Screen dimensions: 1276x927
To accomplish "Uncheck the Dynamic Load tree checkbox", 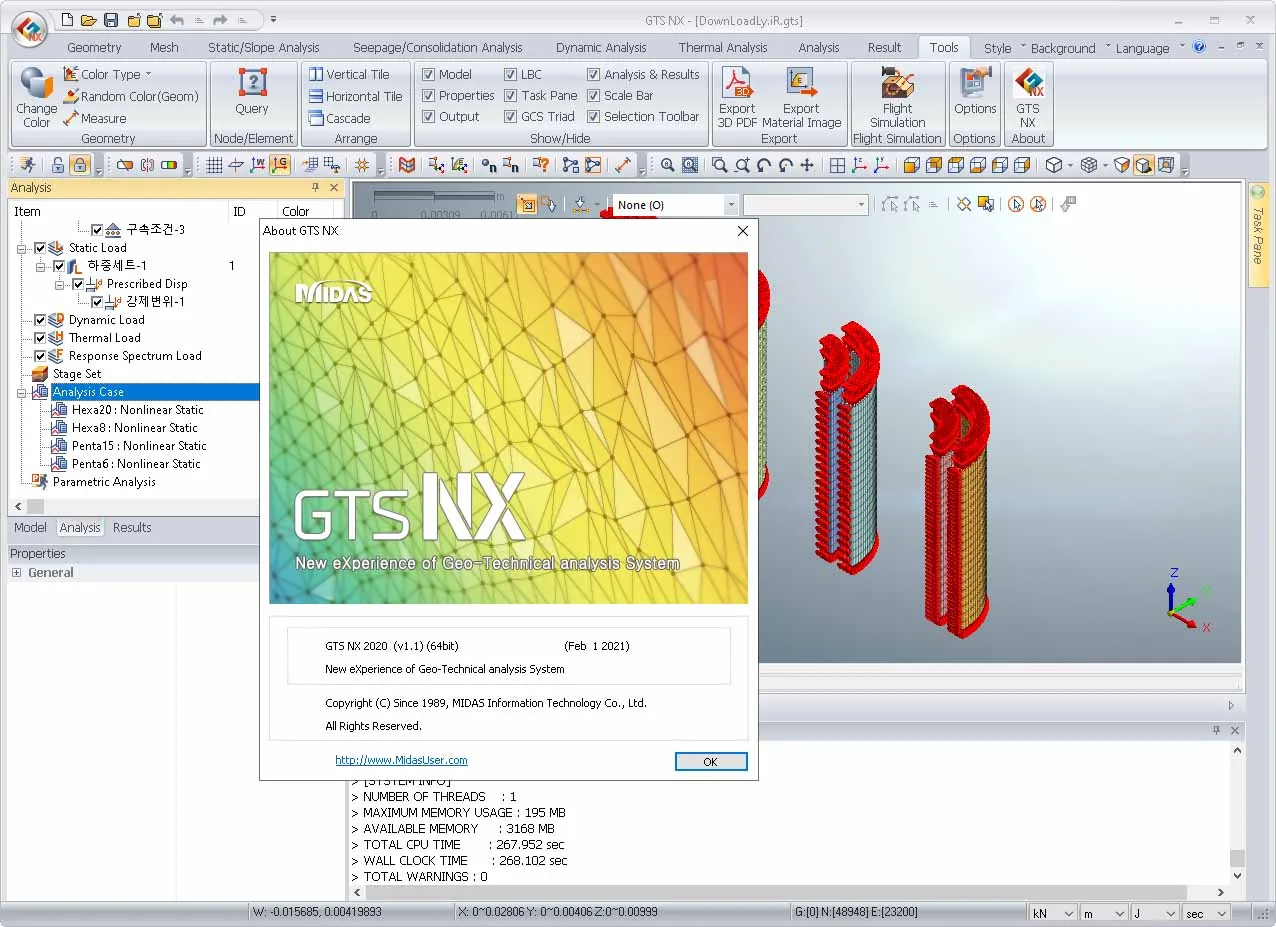I will coord(40,320).
